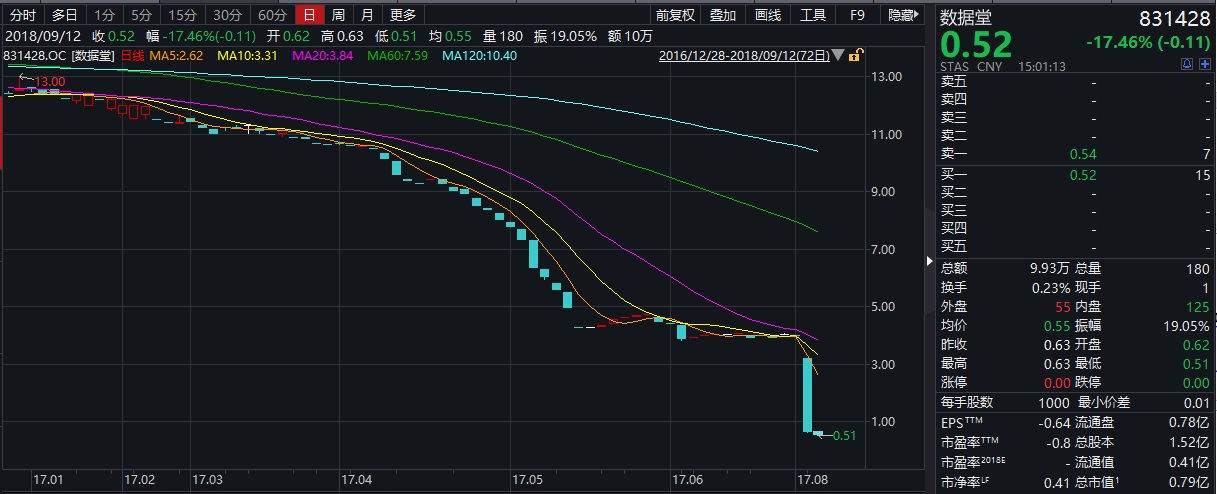1217x494 pixels.
Task: Select the 周 weekly chart tab
Action: coord(339,15)
